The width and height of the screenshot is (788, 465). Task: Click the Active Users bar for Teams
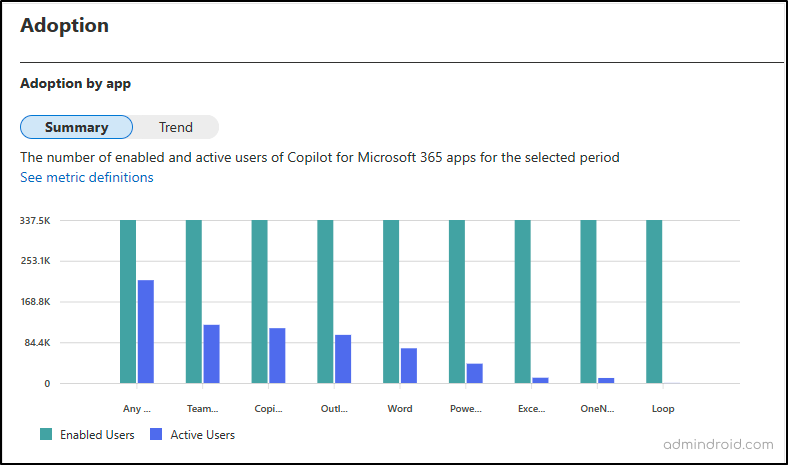(211, 354)
